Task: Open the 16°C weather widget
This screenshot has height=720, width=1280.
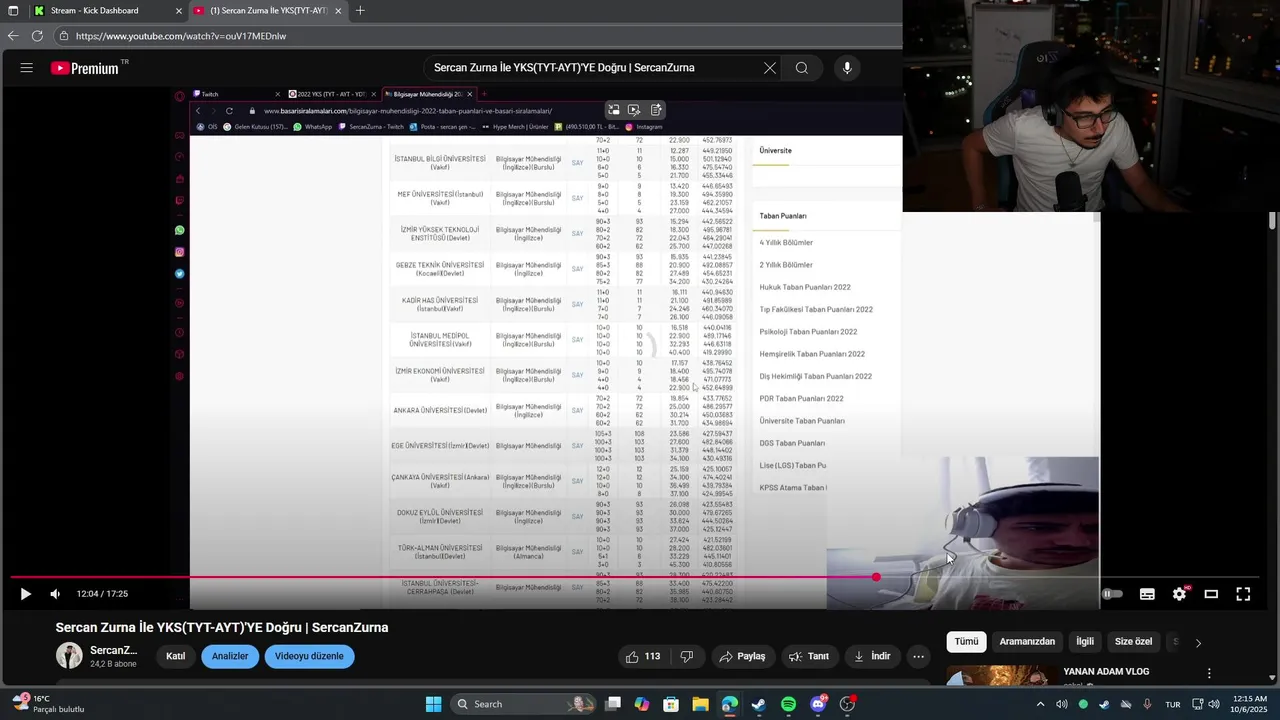Action: (x=48, y=704)
